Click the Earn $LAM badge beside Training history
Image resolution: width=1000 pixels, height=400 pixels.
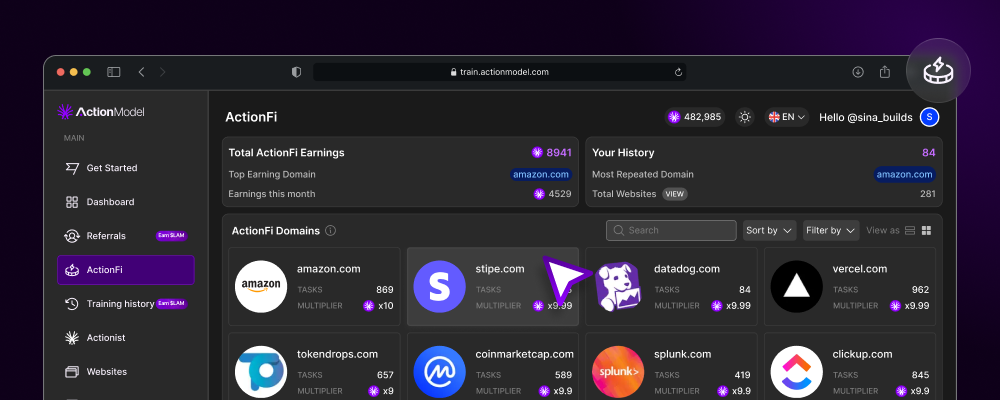pos(171,304)
